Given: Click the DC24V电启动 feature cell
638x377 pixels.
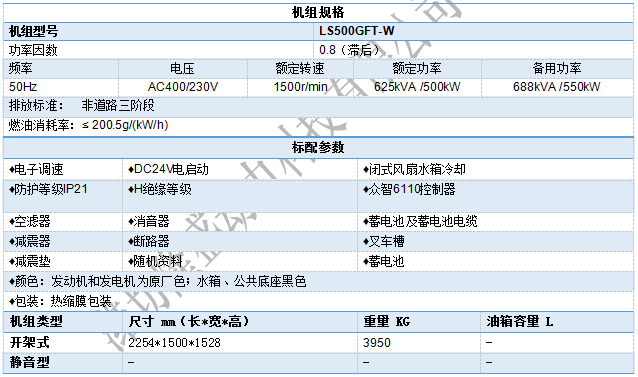Looking at the screenshot, I should pyautogui.click(x=240, y=169).
